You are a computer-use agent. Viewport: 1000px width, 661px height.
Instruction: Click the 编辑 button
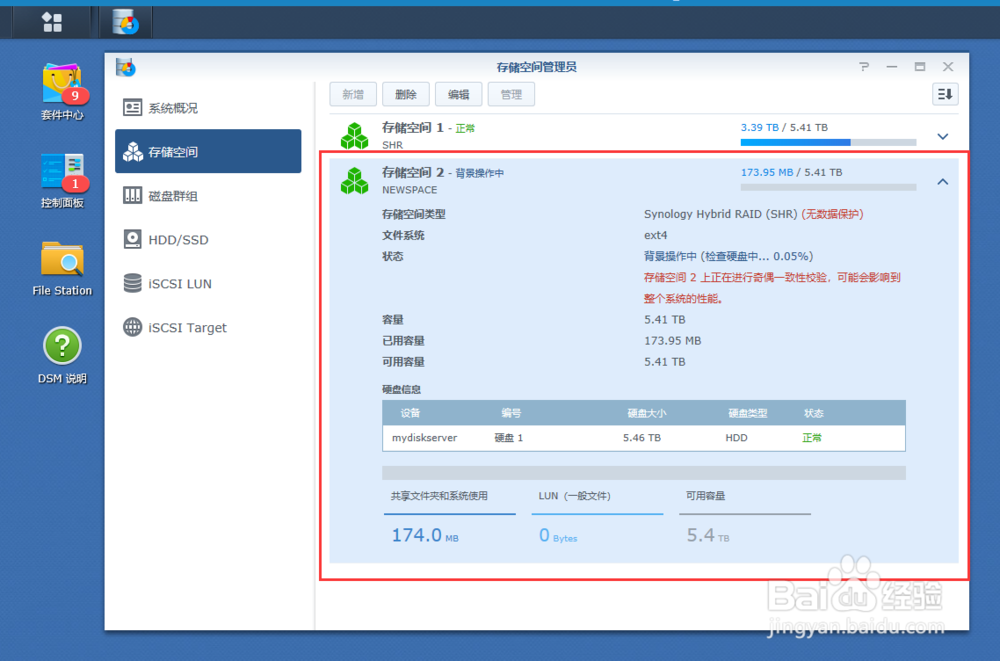pyautogui.click(x=459, y=94)
